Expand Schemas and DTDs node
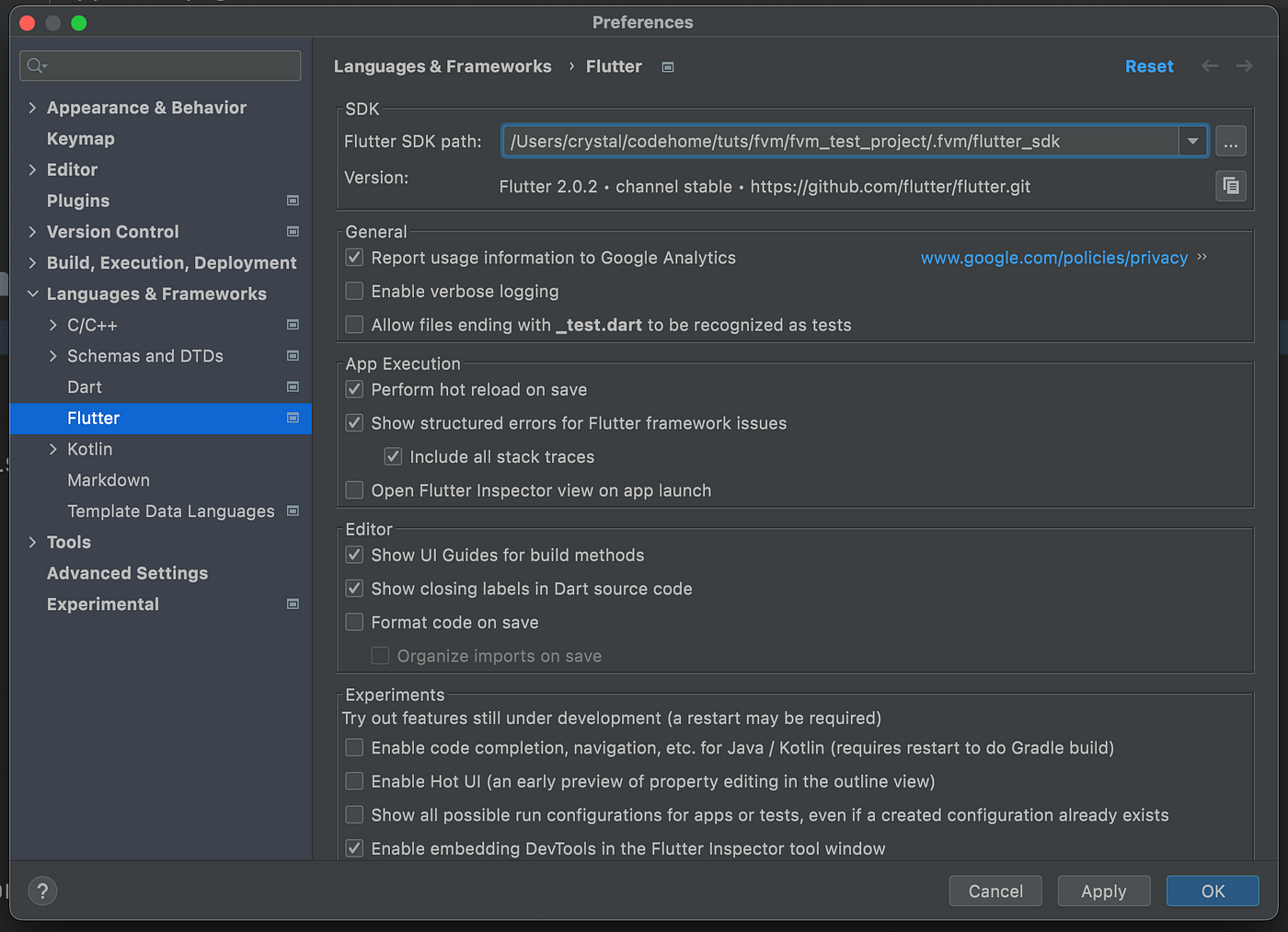The image size is (1288, 932). pyautogui.click(x=52, y=356)
